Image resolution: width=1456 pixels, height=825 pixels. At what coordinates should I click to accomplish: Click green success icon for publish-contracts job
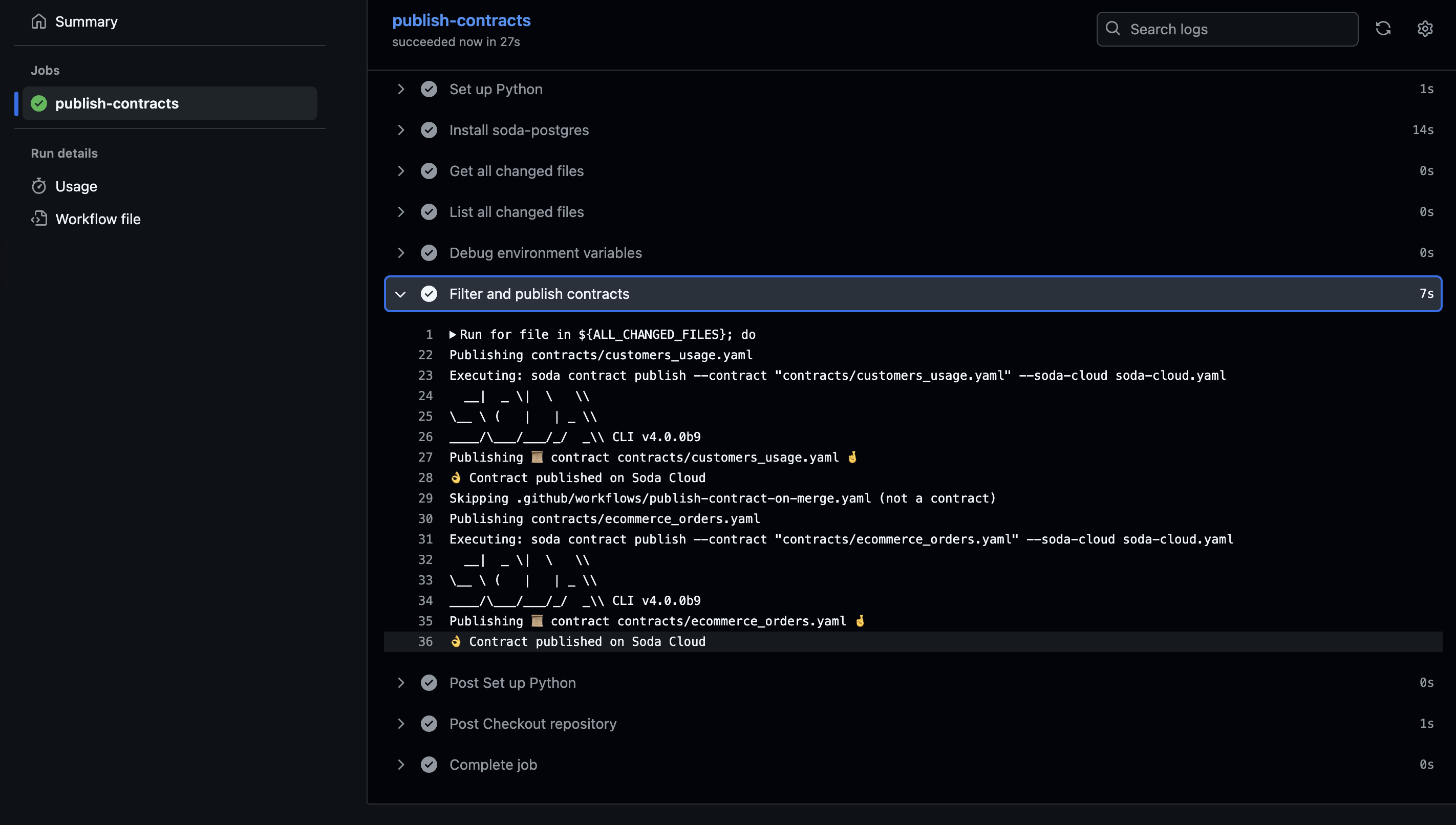38,103
